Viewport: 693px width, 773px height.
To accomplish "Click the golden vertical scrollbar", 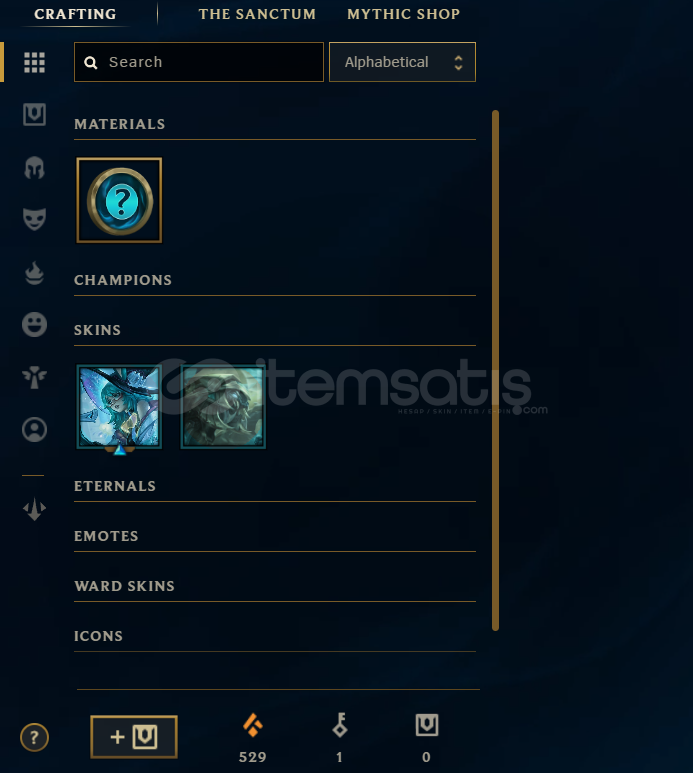I will (x=495, y=370).
